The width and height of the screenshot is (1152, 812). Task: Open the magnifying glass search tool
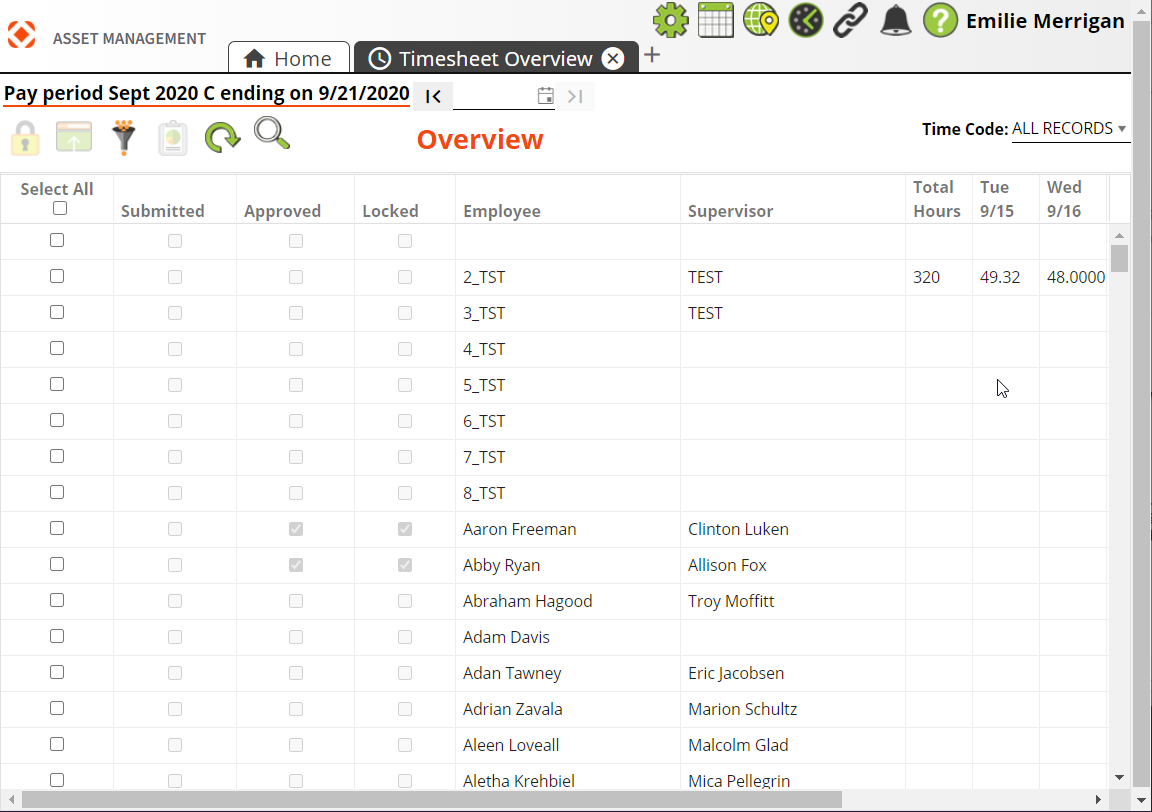click(271, 133)
